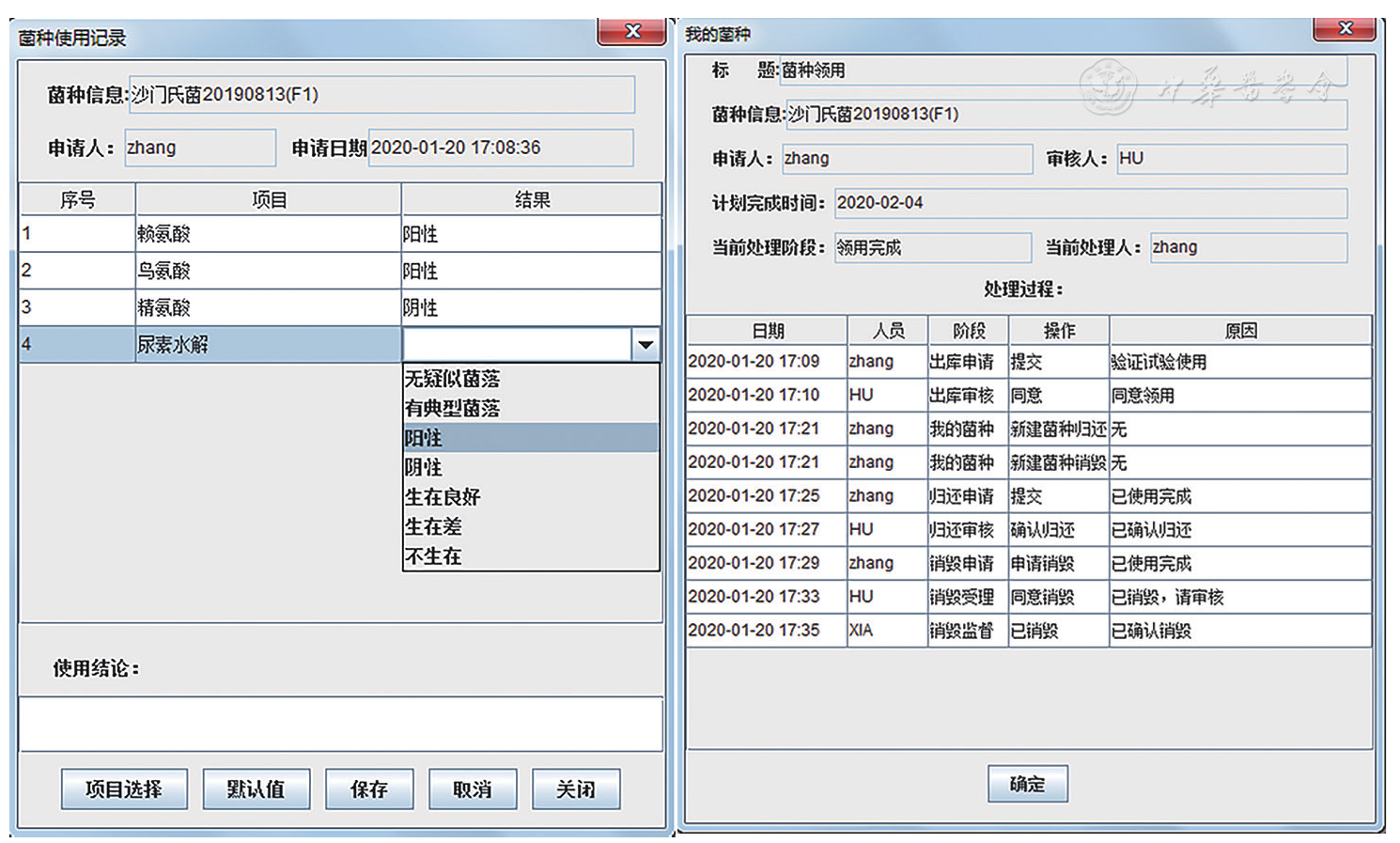
Task: Click the 保存 button
Action: pyautogui.click(x=368, y=789)
